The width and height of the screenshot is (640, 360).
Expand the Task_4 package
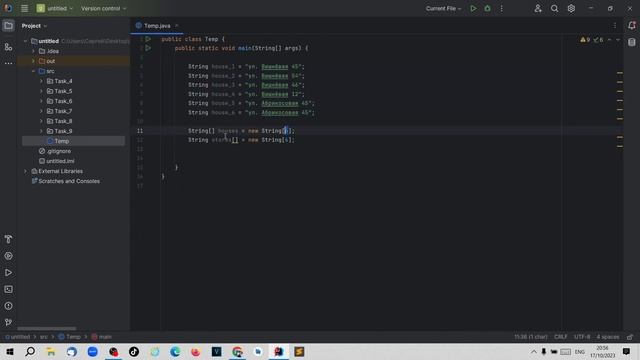coord(41,81)
